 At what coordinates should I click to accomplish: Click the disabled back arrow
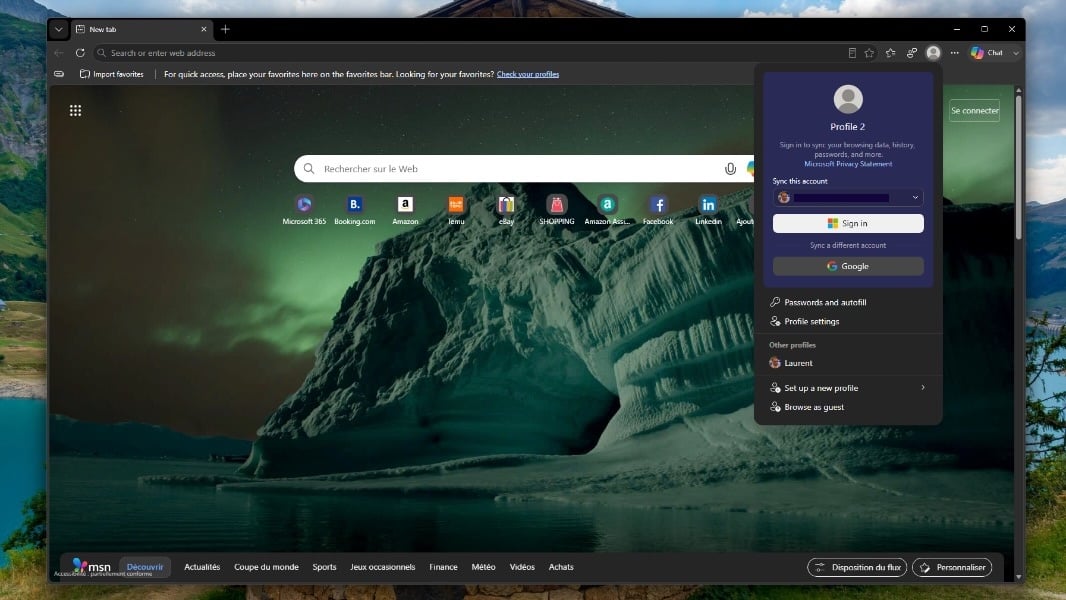point(59,53)
